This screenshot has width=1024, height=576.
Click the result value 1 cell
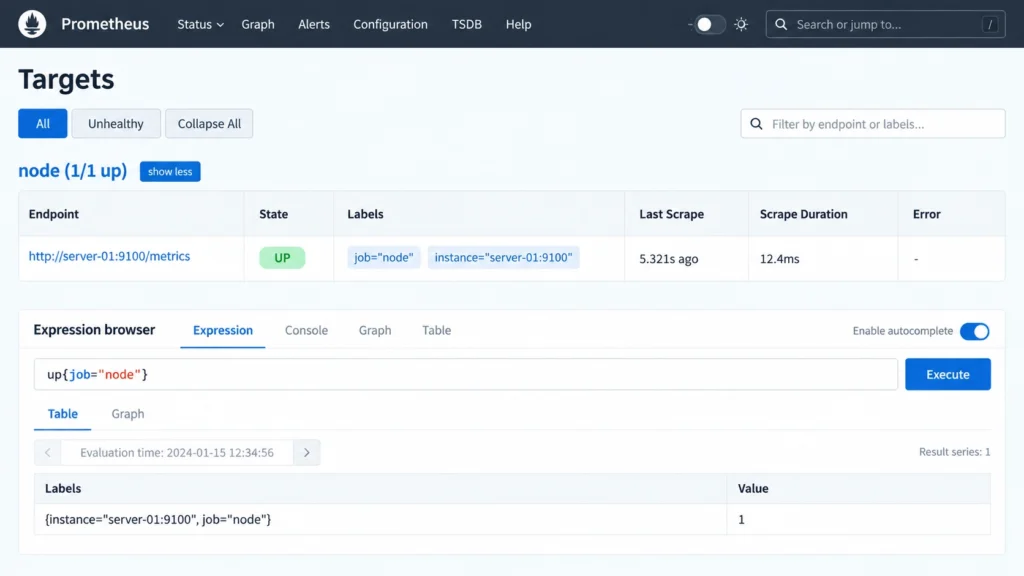[859, 519]
